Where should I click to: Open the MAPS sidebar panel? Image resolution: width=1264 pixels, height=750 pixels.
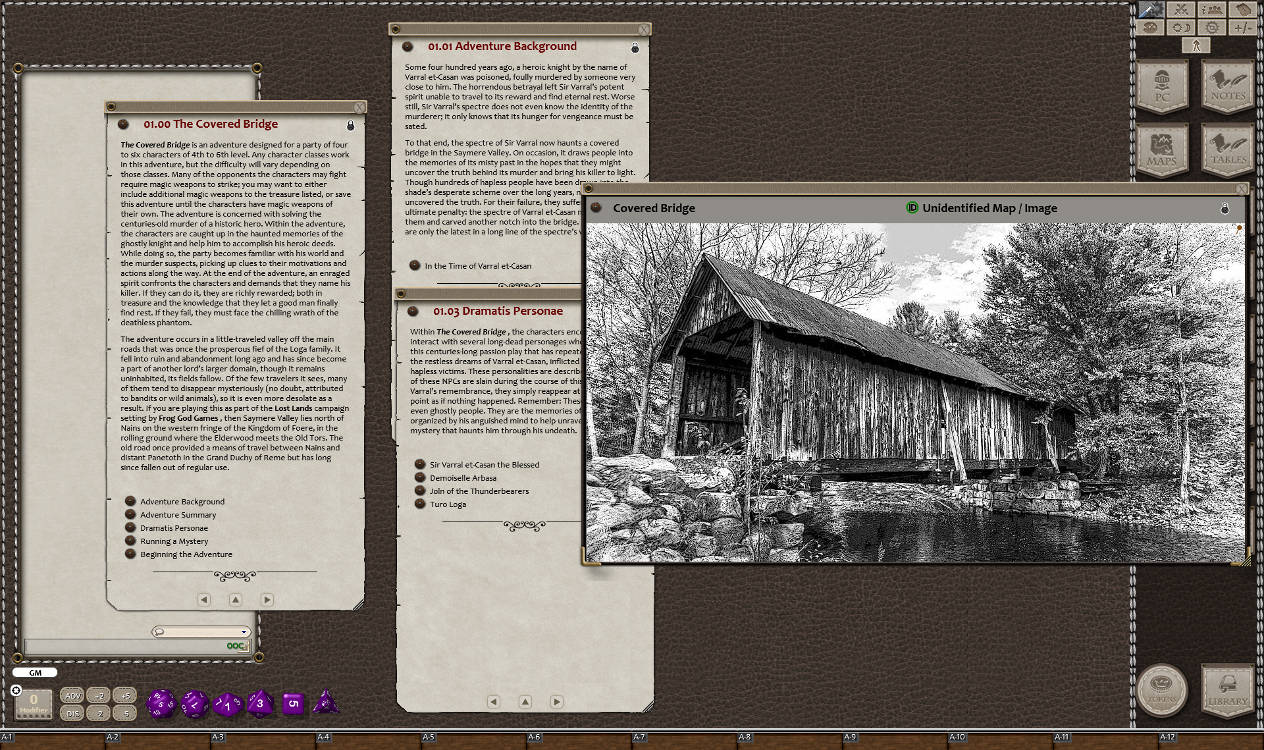point(1163,150)
